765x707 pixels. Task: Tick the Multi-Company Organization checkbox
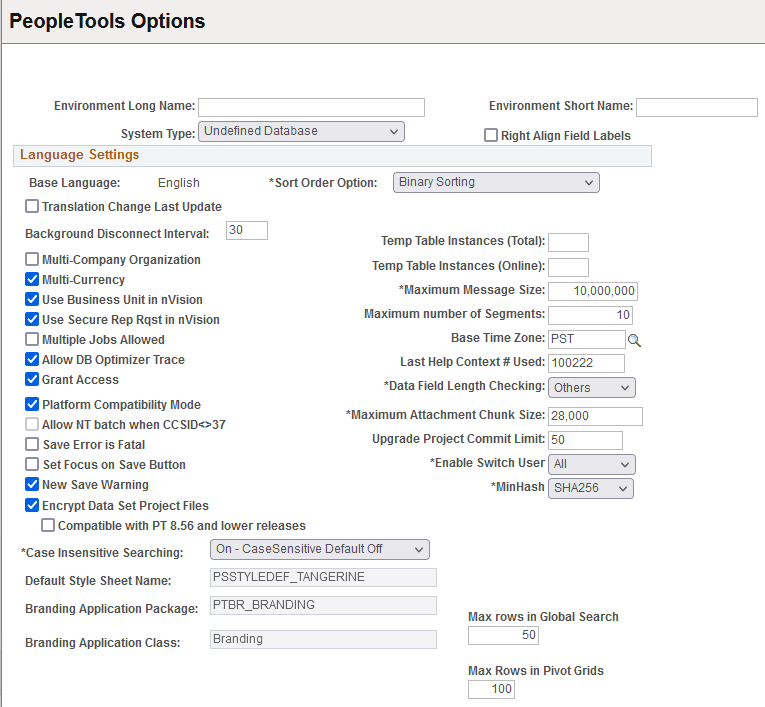tap(32, 259)
